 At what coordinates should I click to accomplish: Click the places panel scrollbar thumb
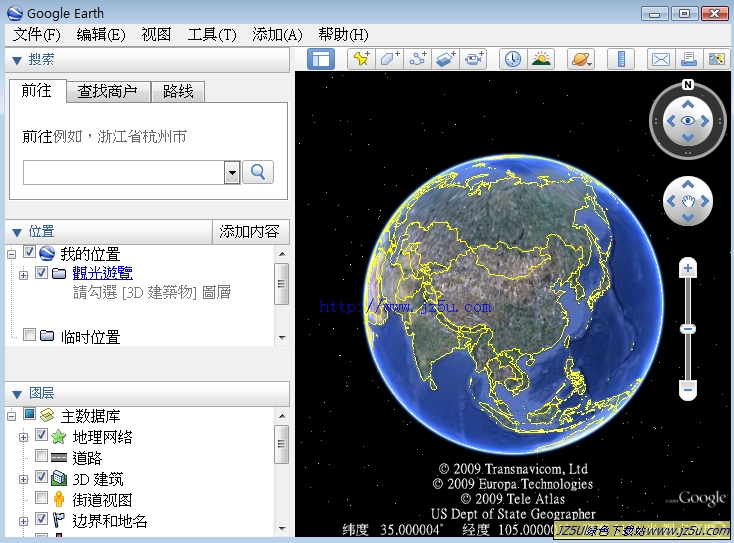pos(281,284)
